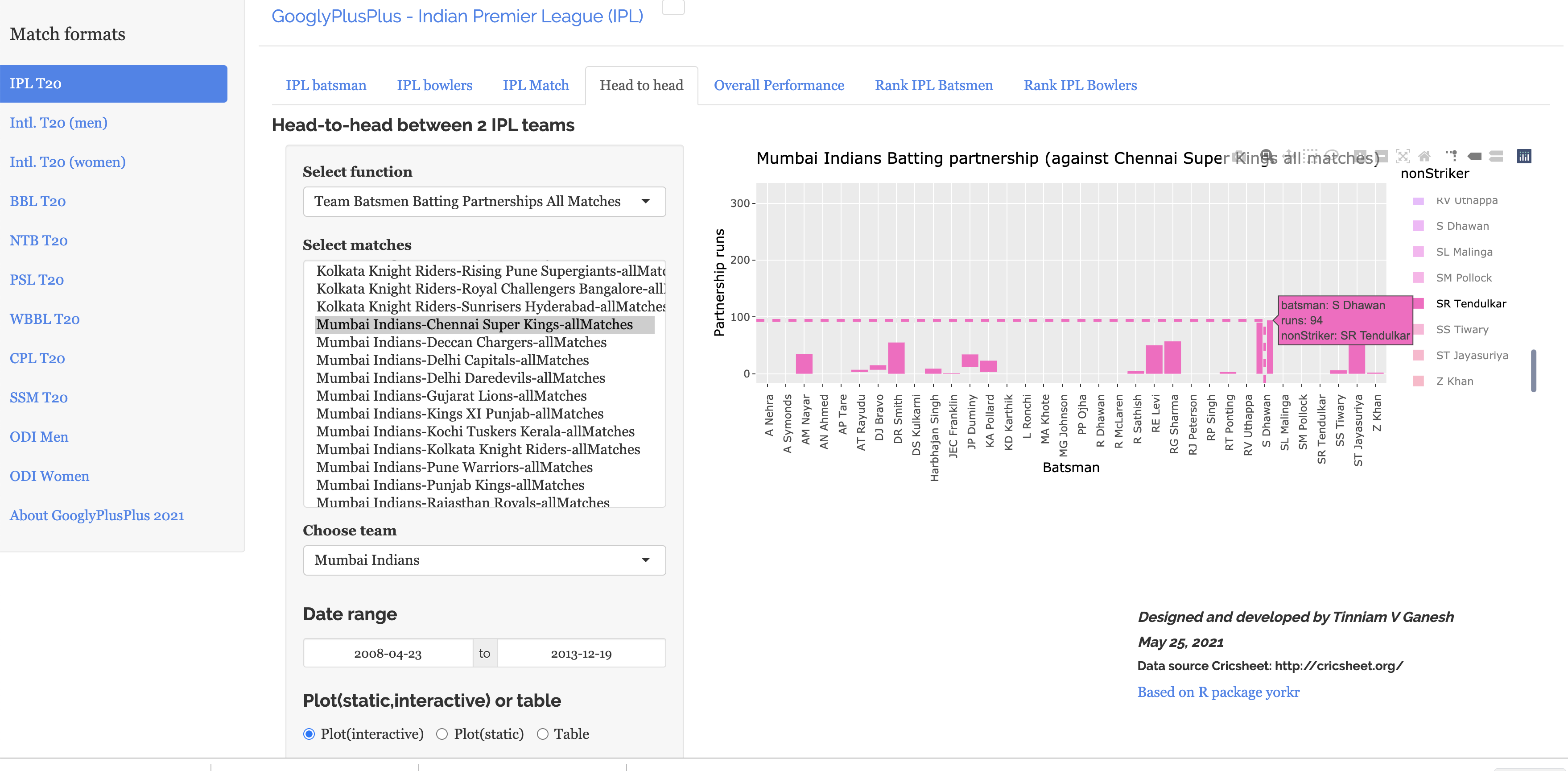The width and height of the screenshot is (1568, 771).
Task: Toggle SR Tendulkar legend color swatch
Action: pos(1419,303)
